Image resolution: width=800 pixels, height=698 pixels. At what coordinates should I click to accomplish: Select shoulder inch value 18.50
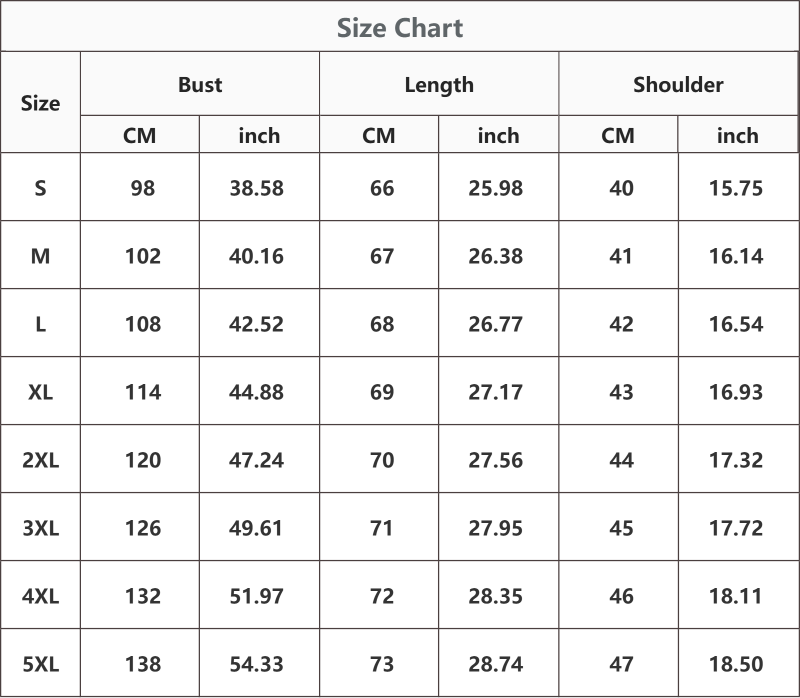[x=736, y=664]
